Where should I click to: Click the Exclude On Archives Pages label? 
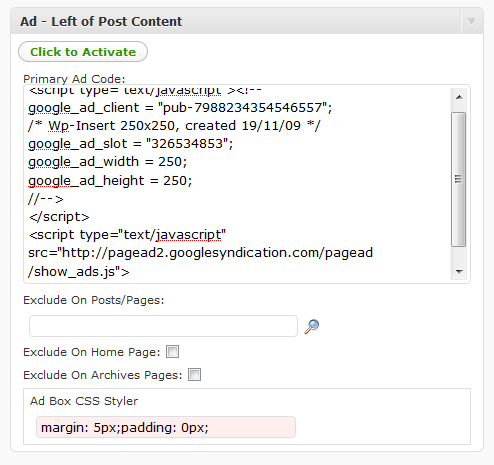click(x=103, y=375)
